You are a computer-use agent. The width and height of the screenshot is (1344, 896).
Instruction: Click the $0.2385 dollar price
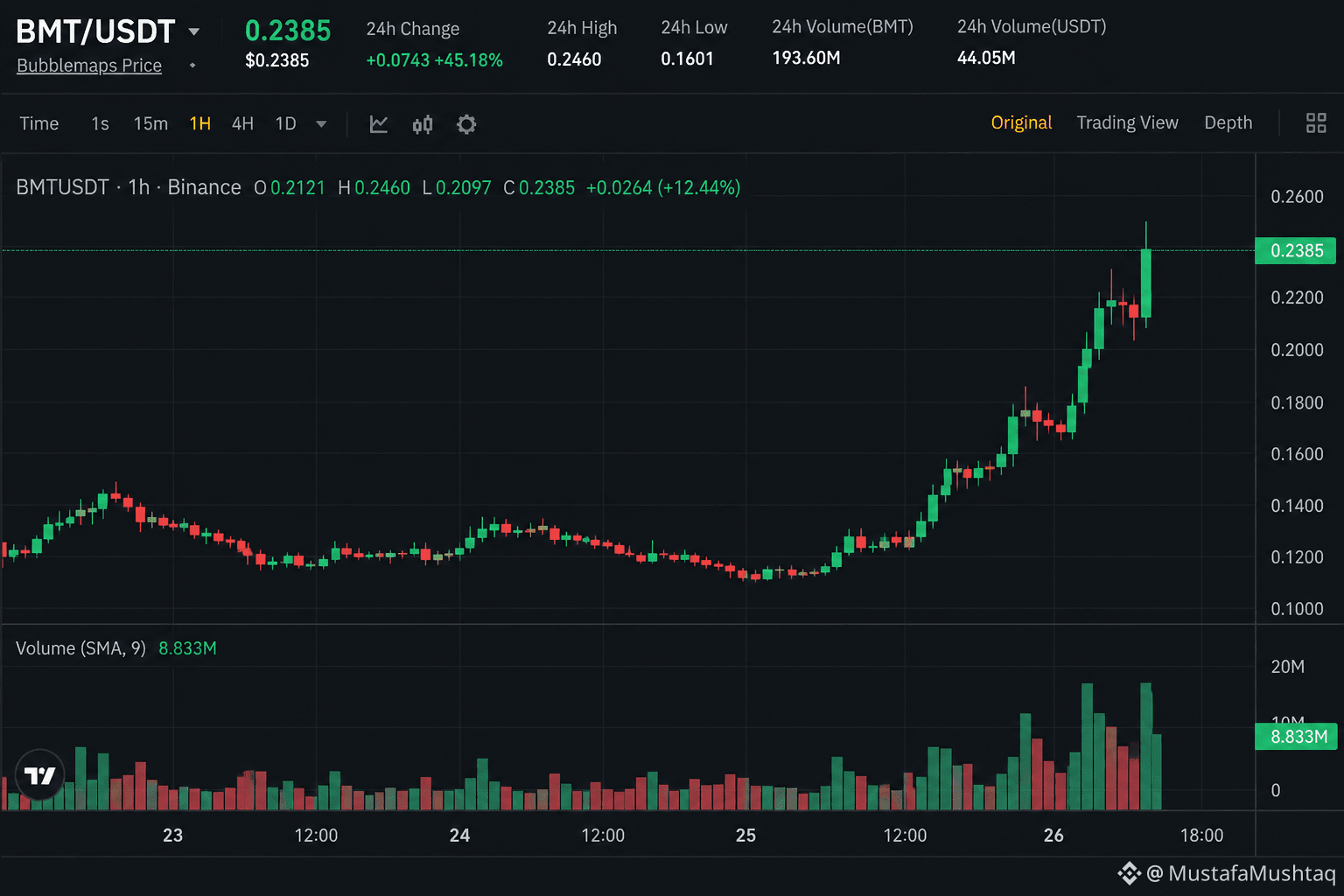[277, 60]
